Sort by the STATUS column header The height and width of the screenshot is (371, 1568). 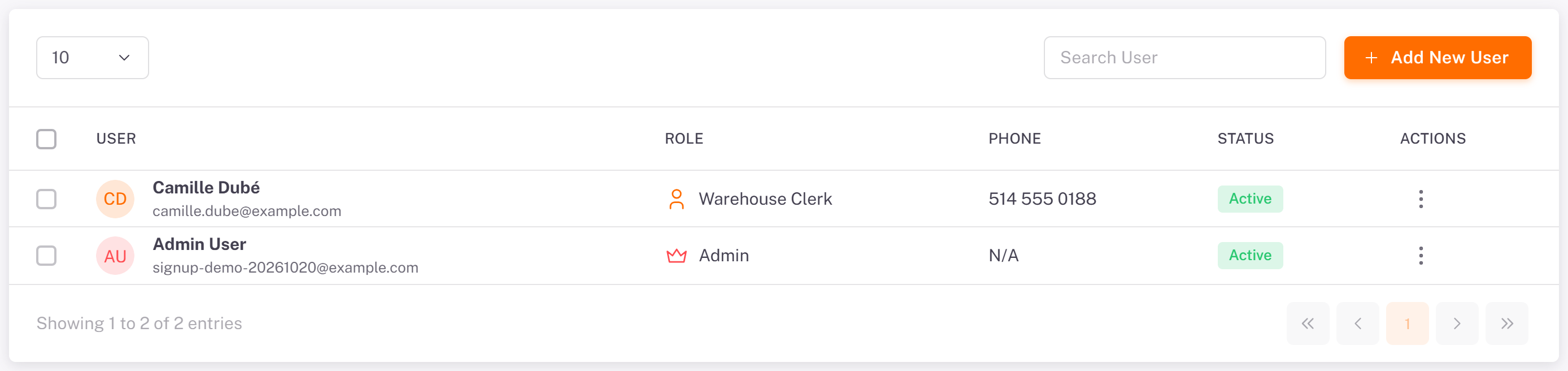point(1245,139)
